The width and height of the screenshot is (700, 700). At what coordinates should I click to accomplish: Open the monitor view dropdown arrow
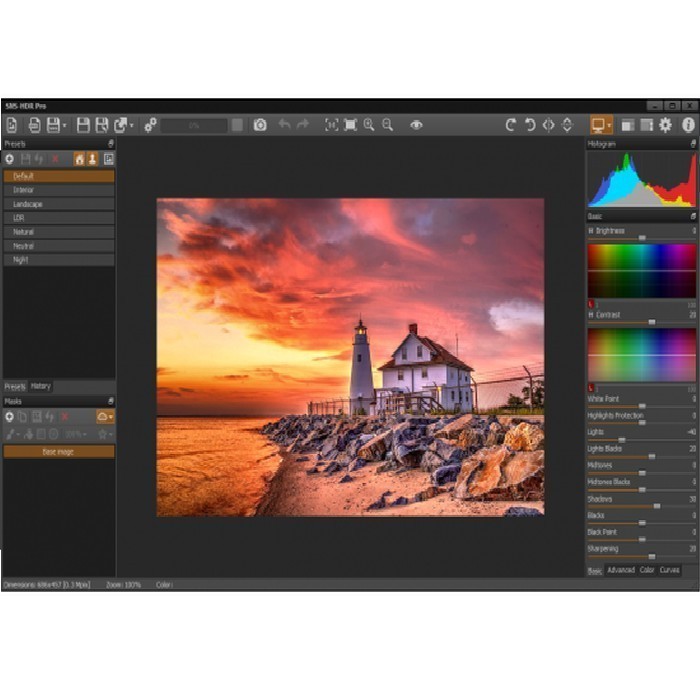tap(609, 125)
